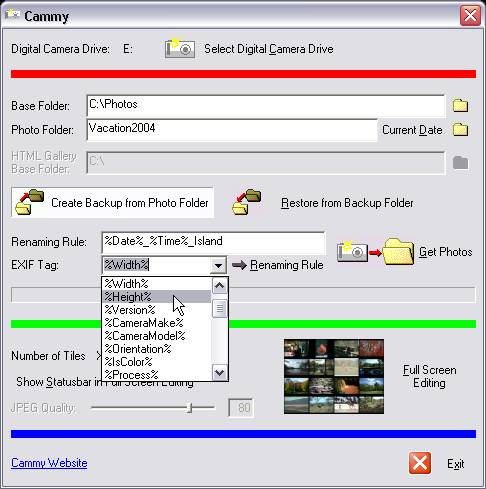This screenshot has height=489, width=486.
Task: Click the arrow icon to add tag
Action: click(239, 265)
